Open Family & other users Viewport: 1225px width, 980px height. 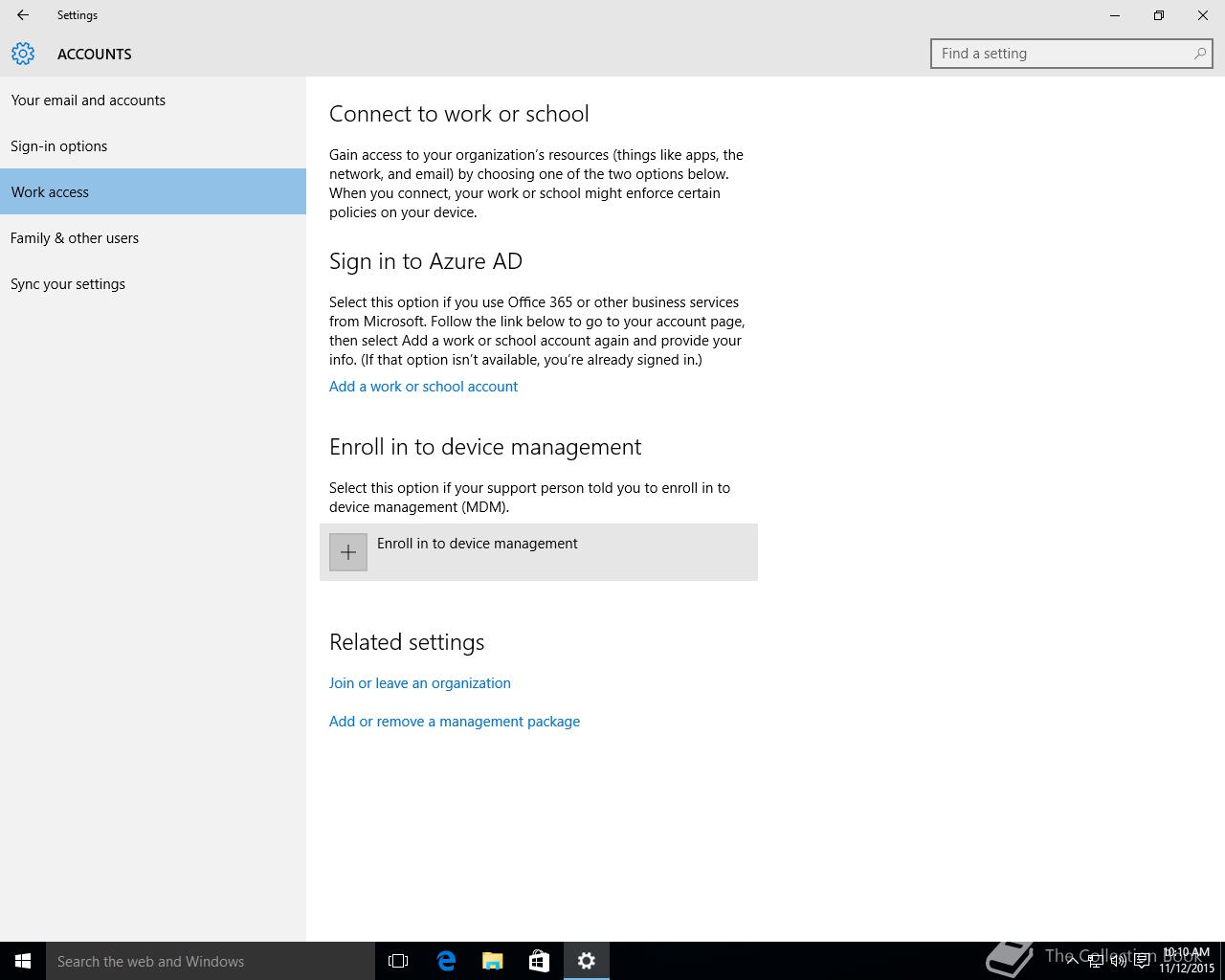tap(153, 237)
